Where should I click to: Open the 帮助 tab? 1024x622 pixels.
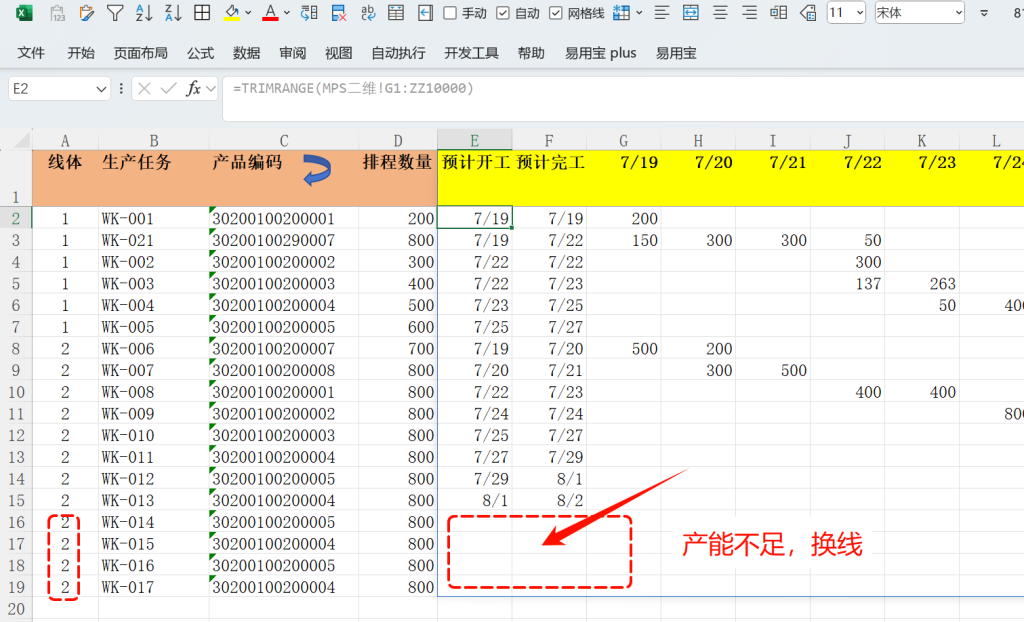[x=531, y=53]
